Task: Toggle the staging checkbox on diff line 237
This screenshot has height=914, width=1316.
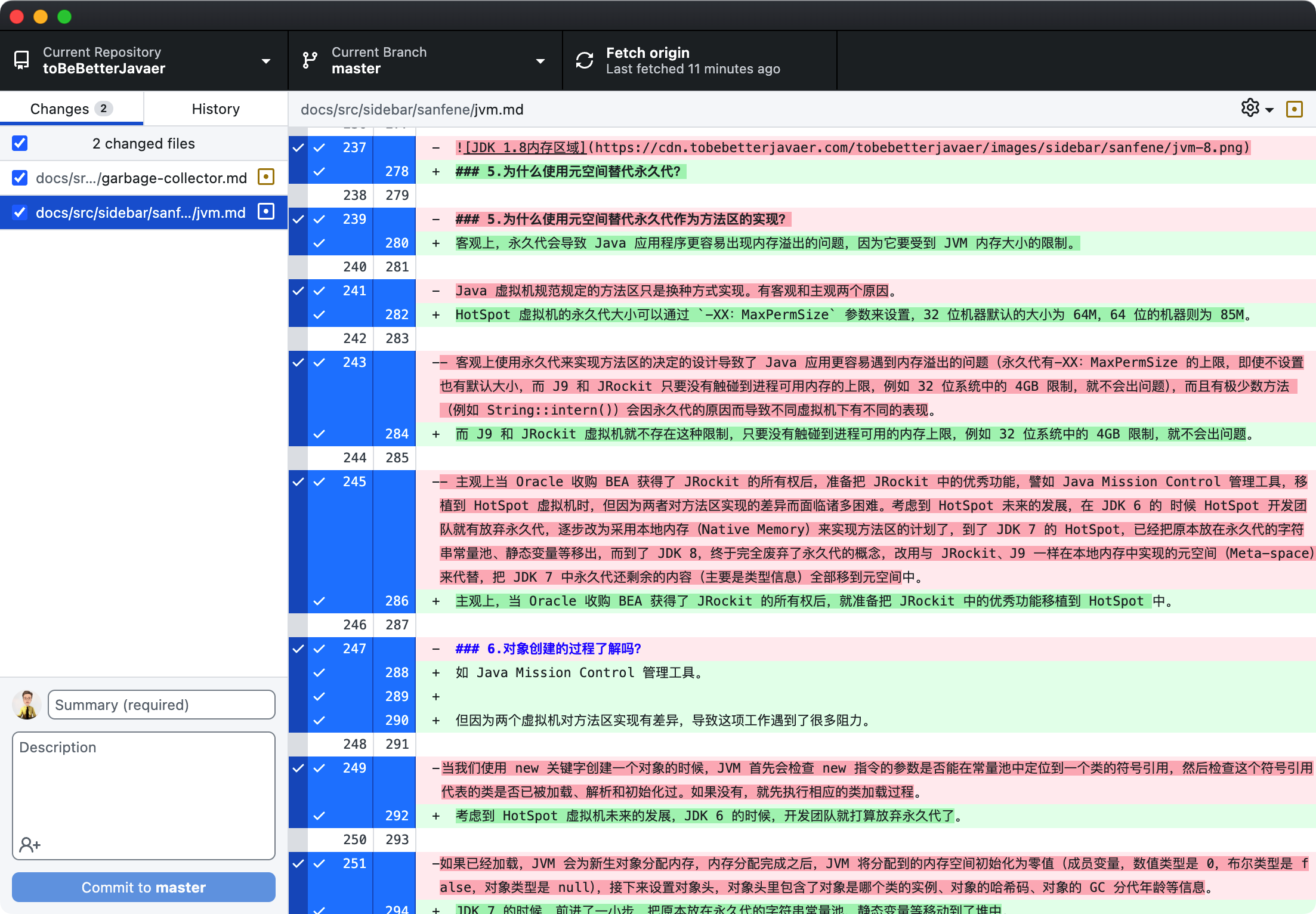Action: [x=319, y=147]
